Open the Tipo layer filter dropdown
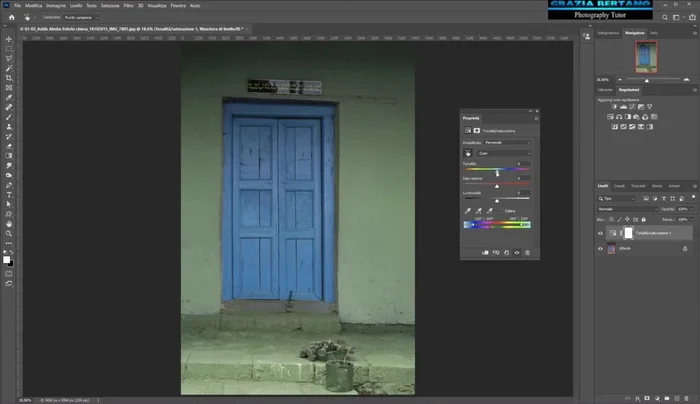Viewport: 700px width, 404px height. click(617, 199)
